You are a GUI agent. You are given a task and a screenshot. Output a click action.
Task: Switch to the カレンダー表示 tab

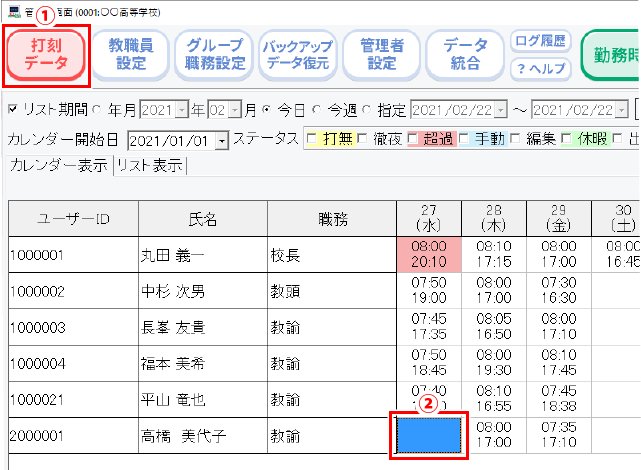coord(58,166)
